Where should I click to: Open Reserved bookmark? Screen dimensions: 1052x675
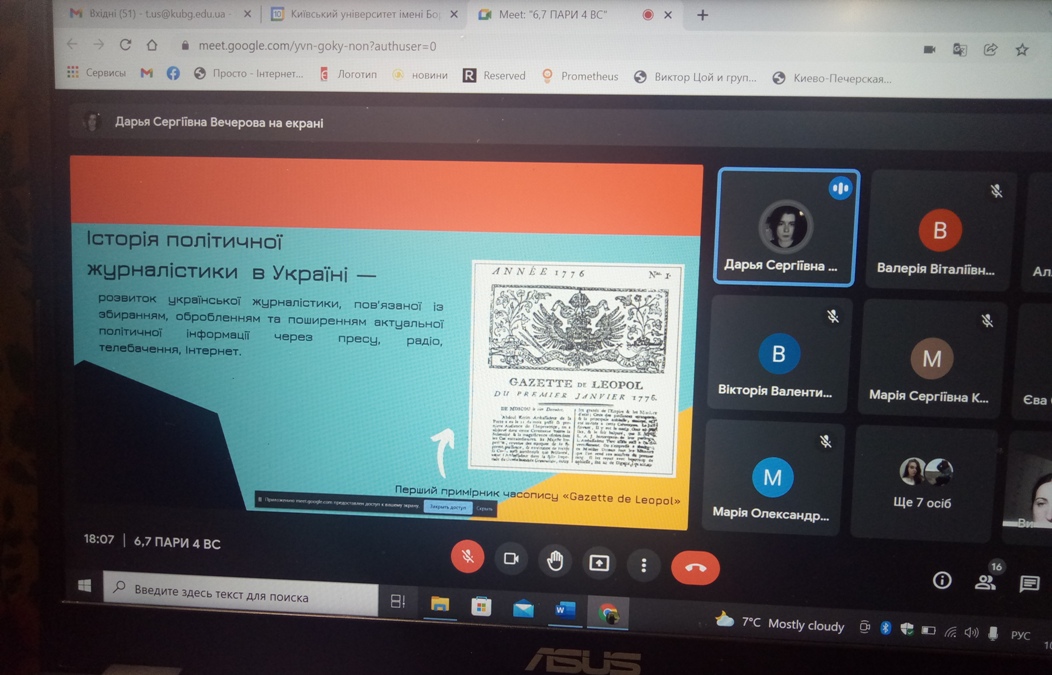(x=494, y=76)
